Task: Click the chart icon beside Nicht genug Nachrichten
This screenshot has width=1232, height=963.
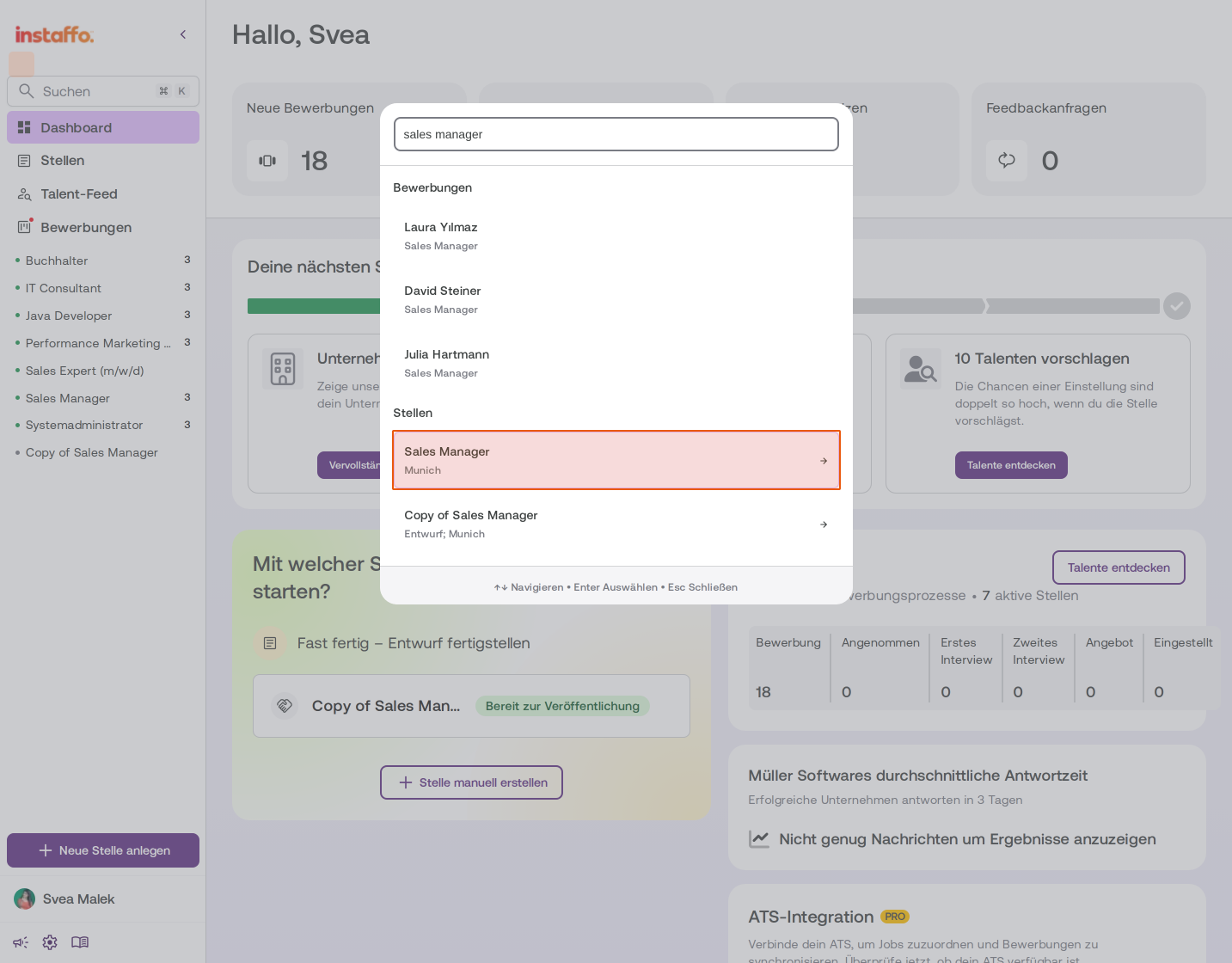Action: (759, 839)
